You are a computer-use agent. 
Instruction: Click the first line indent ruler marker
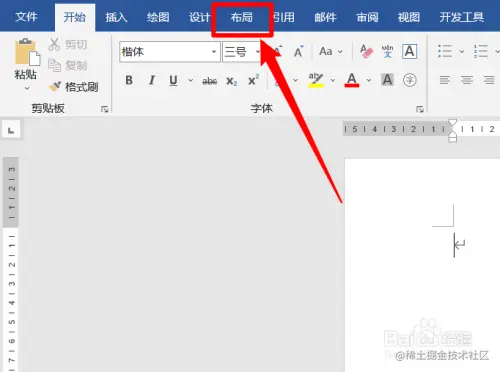point(452,122)
